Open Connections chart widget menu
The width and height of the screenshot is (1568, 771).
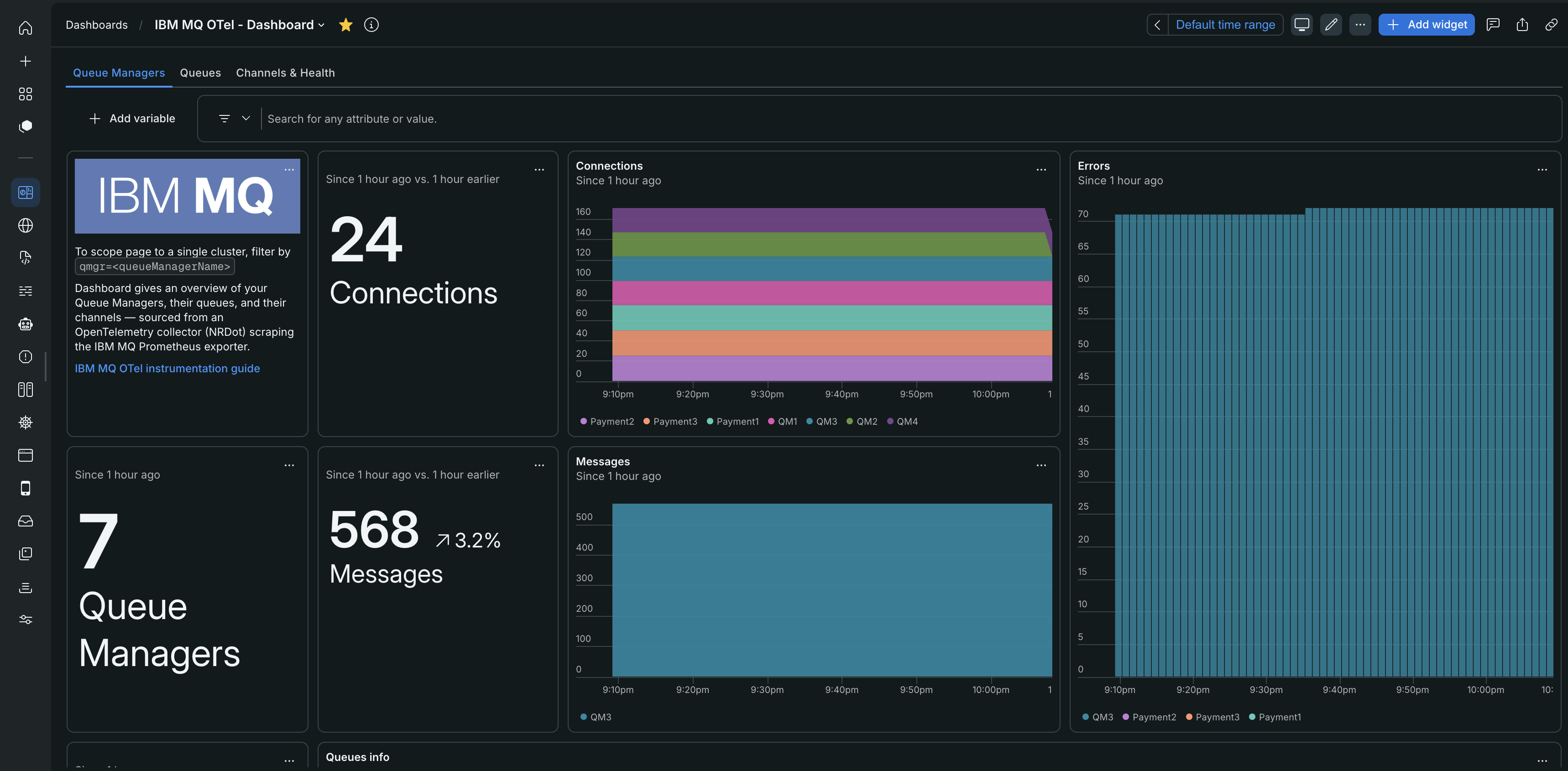1041,170
